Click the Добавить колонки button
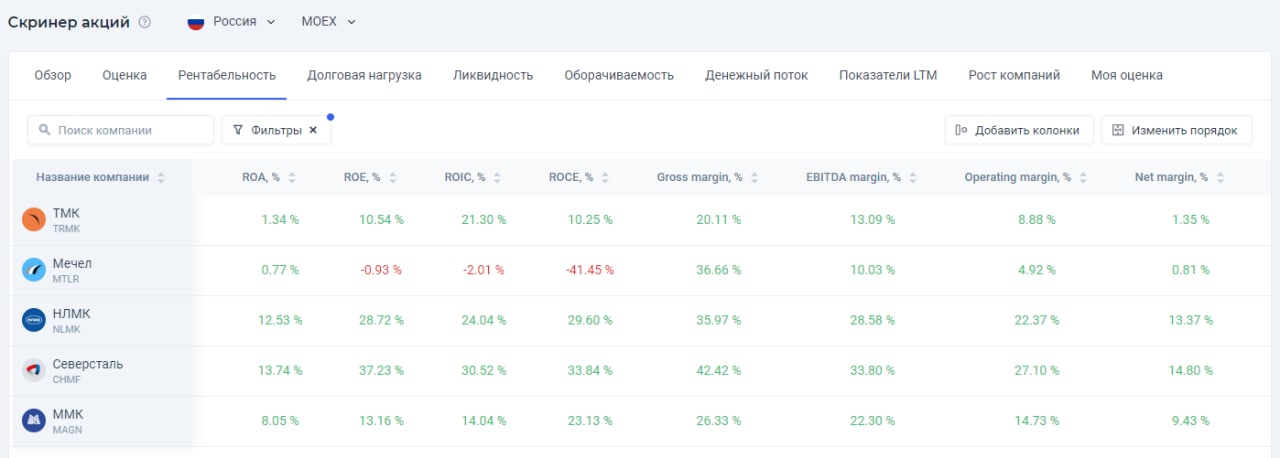The height and width of the screenshot is (458, 1280). 1019,130
